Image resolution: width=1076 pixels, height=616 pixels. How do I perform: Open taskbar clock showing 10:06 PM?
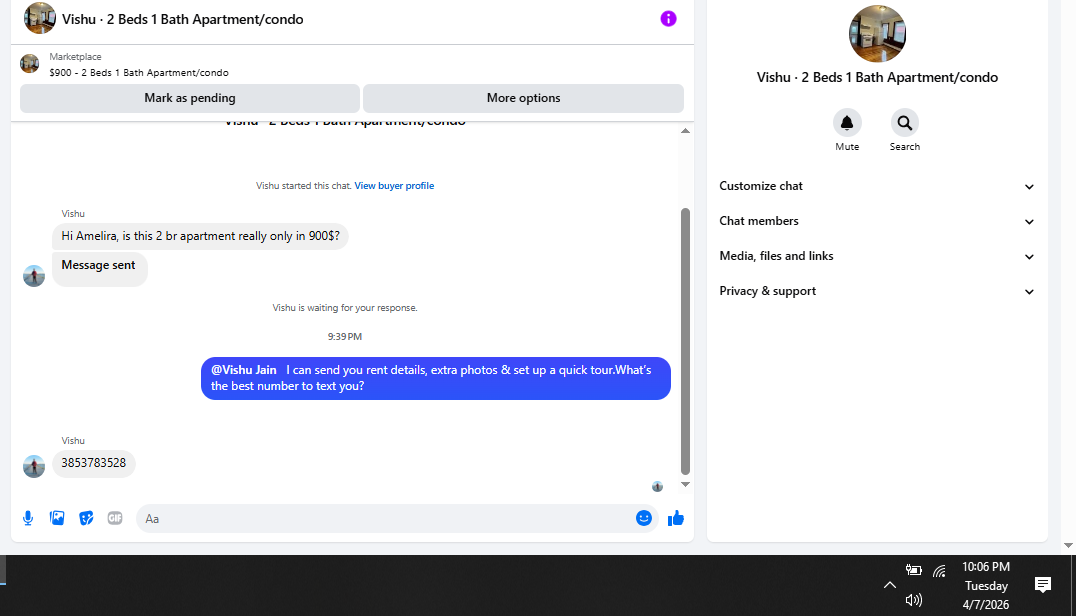point(986,585)
